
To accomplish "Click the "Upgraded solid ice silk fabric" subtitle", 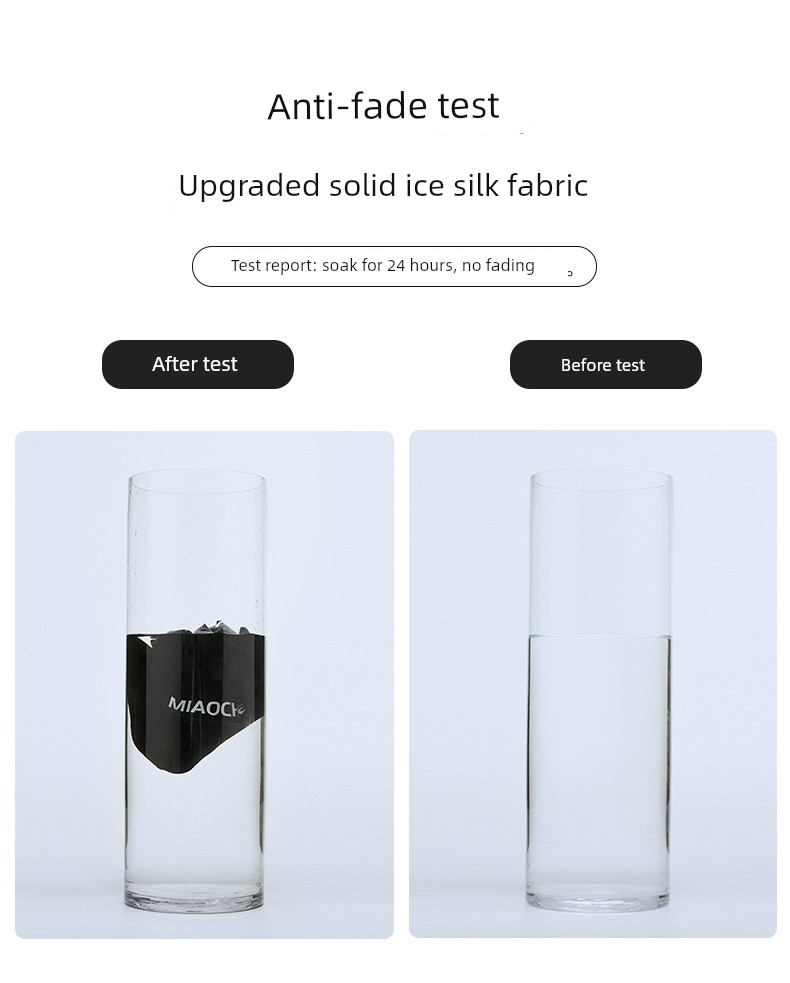I will pyautogui.click(x=383, y=186).
